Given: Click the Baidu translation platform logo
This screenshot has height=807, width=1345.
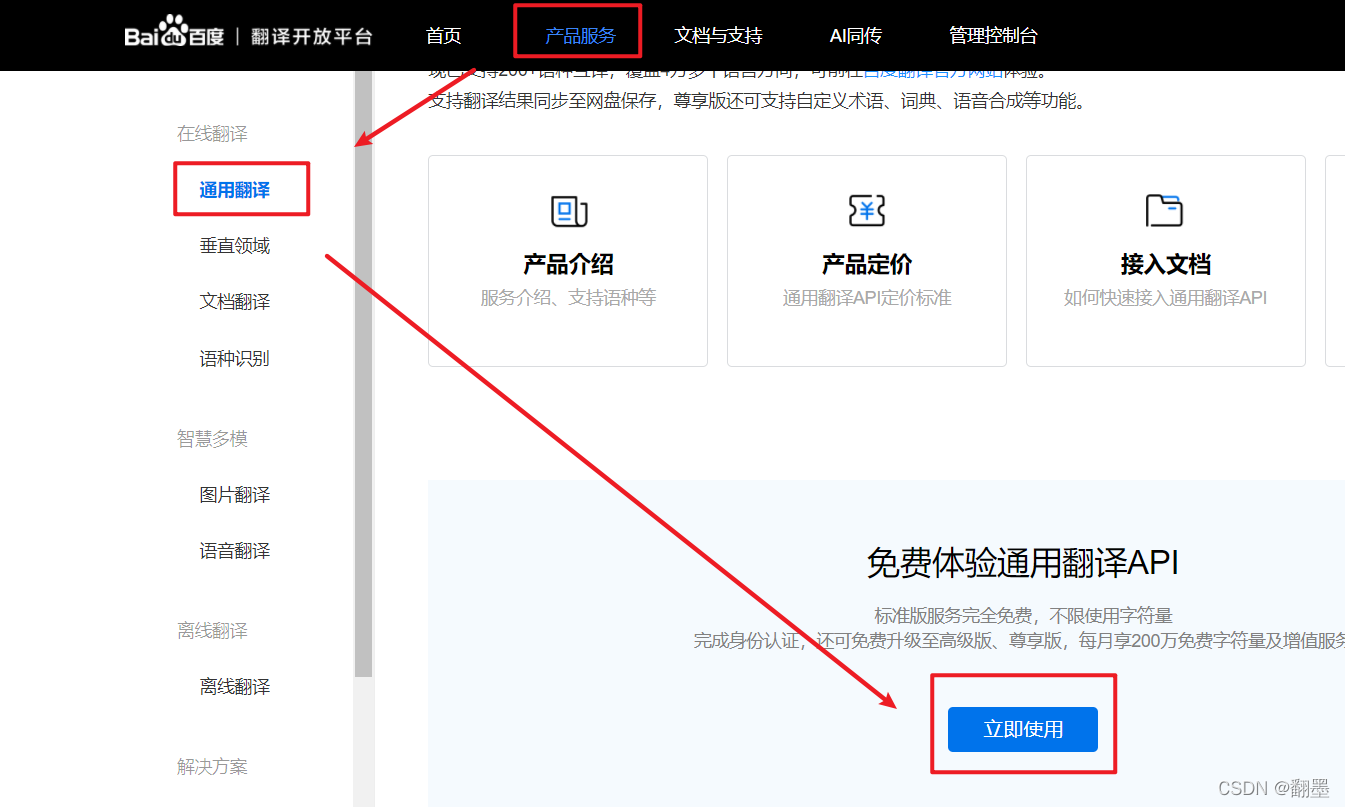Looking at the screenshot, I should tap(248, 35).
